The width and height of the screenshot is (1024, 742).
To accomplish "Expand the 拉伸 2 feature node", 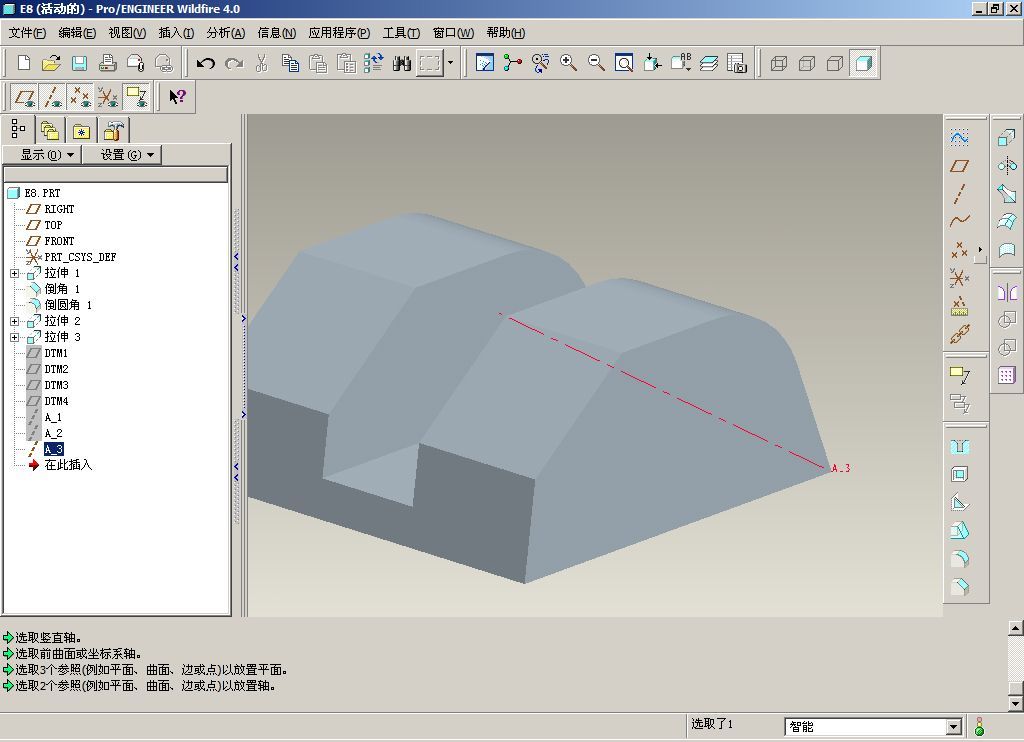I will click(14, 321).
